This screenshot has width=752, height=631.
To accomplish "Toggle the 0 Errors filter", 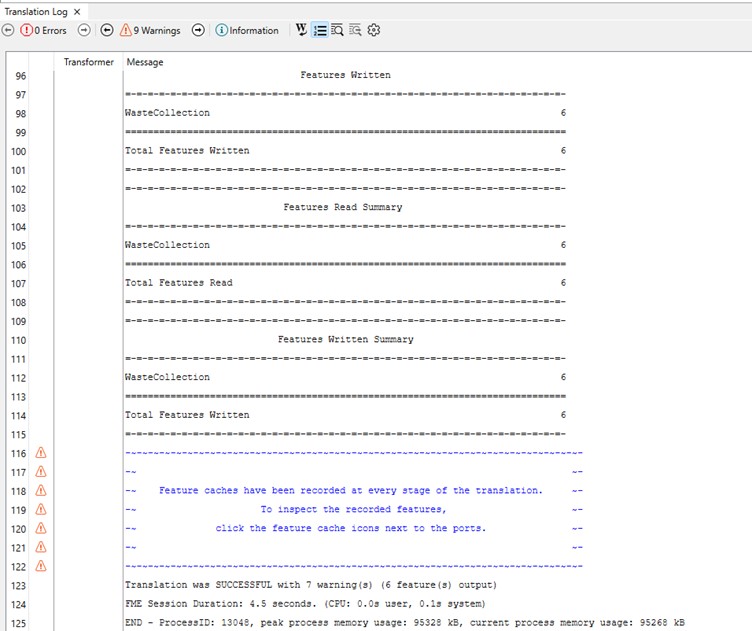I will click(43, 31).
